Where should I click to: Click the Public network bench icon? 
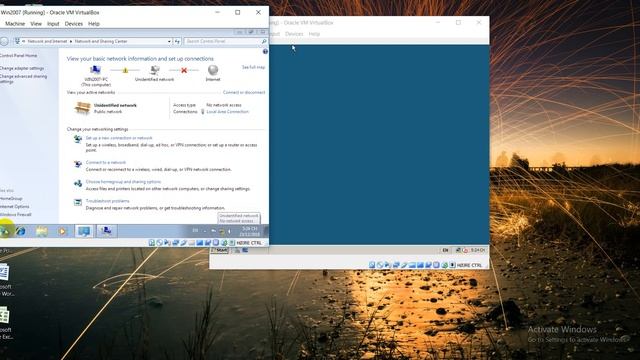pos(82,108)
